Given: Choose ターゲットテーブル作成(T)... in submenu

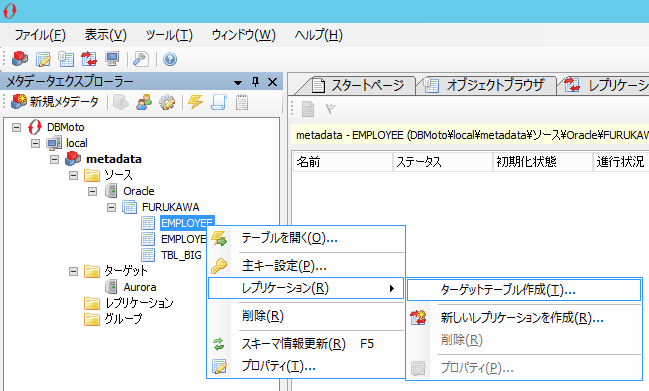Looking at the screenshot, I should click(524, 290).
